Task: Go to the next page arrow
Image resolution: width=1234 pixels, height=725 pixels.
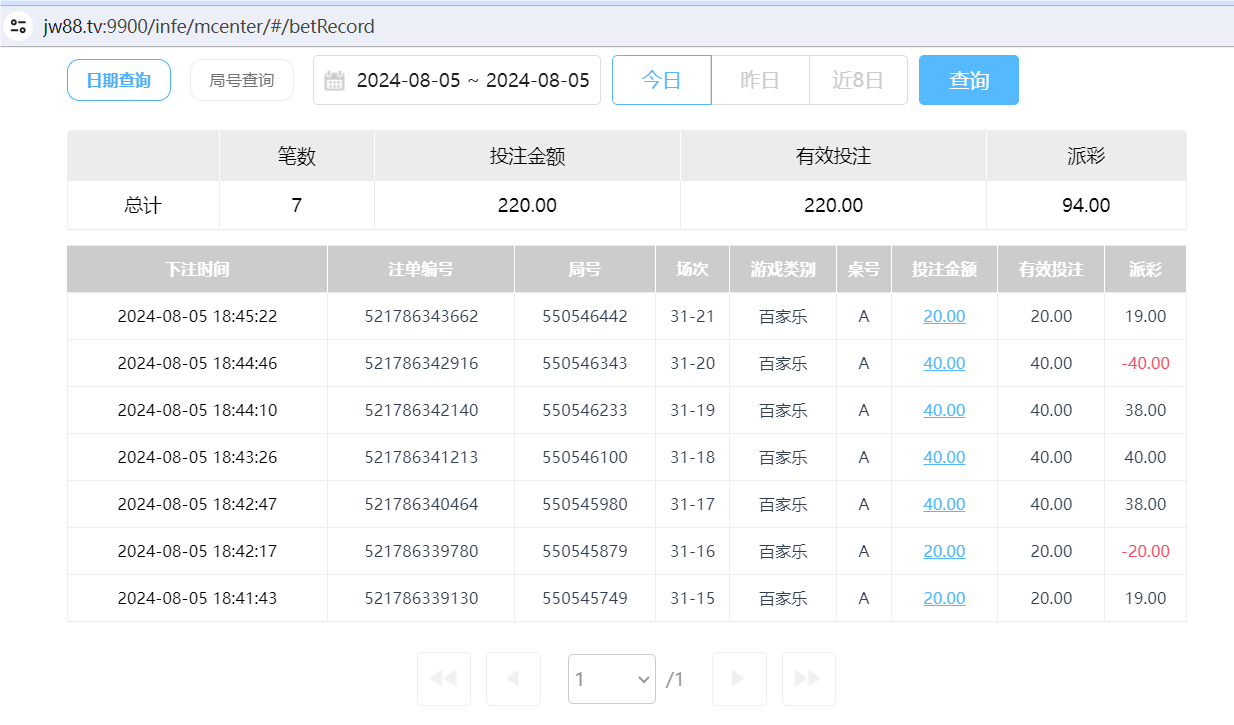Action: [738, 678]
